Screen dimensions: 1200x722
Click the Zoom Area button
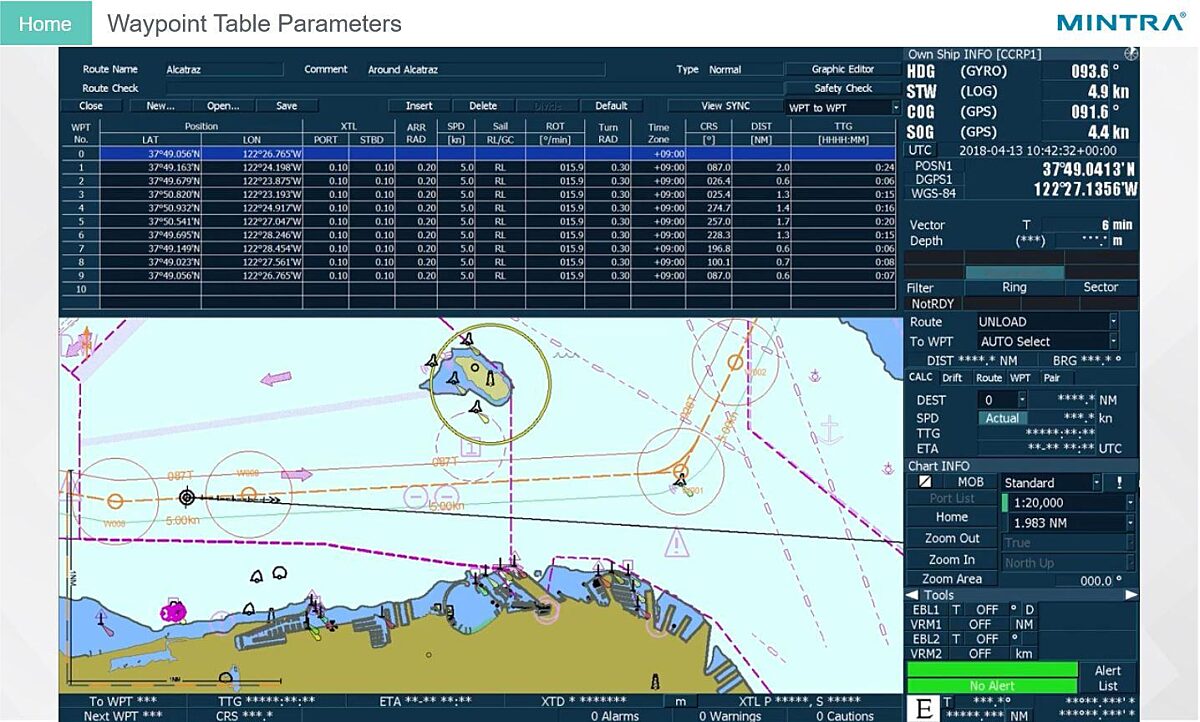952,579
